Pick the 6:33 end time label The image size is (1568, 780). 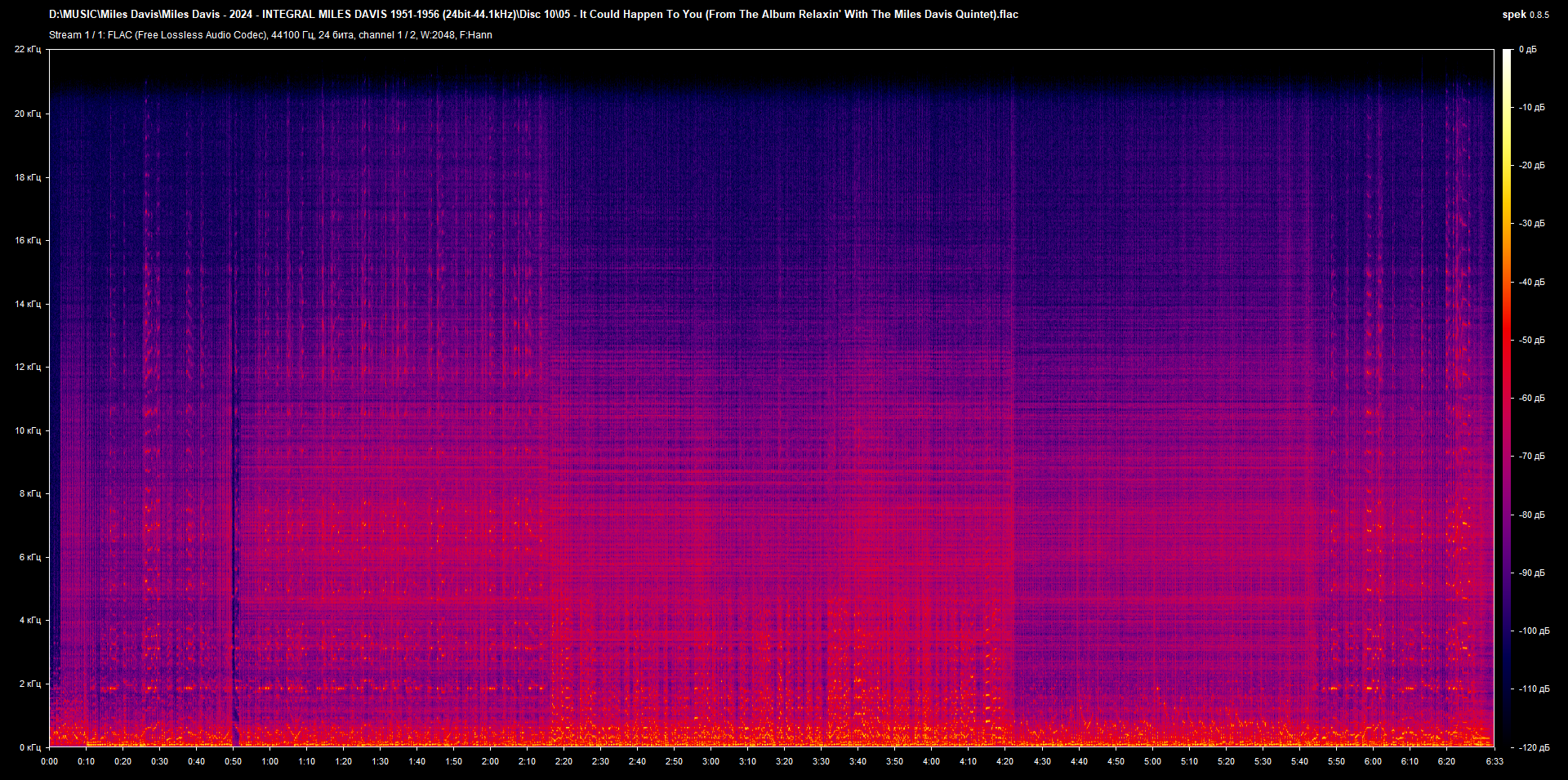tap(1494, 761)
